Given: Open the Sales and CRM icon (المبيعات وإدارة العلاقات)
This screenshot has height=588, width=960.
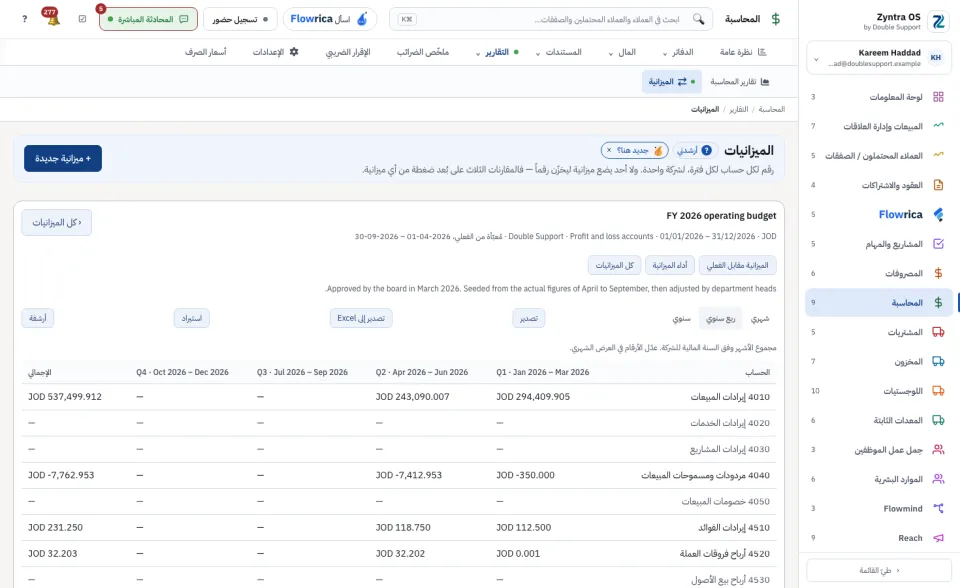Looking at the screenshot, I should pyautogui.click(x=938, y=126).
